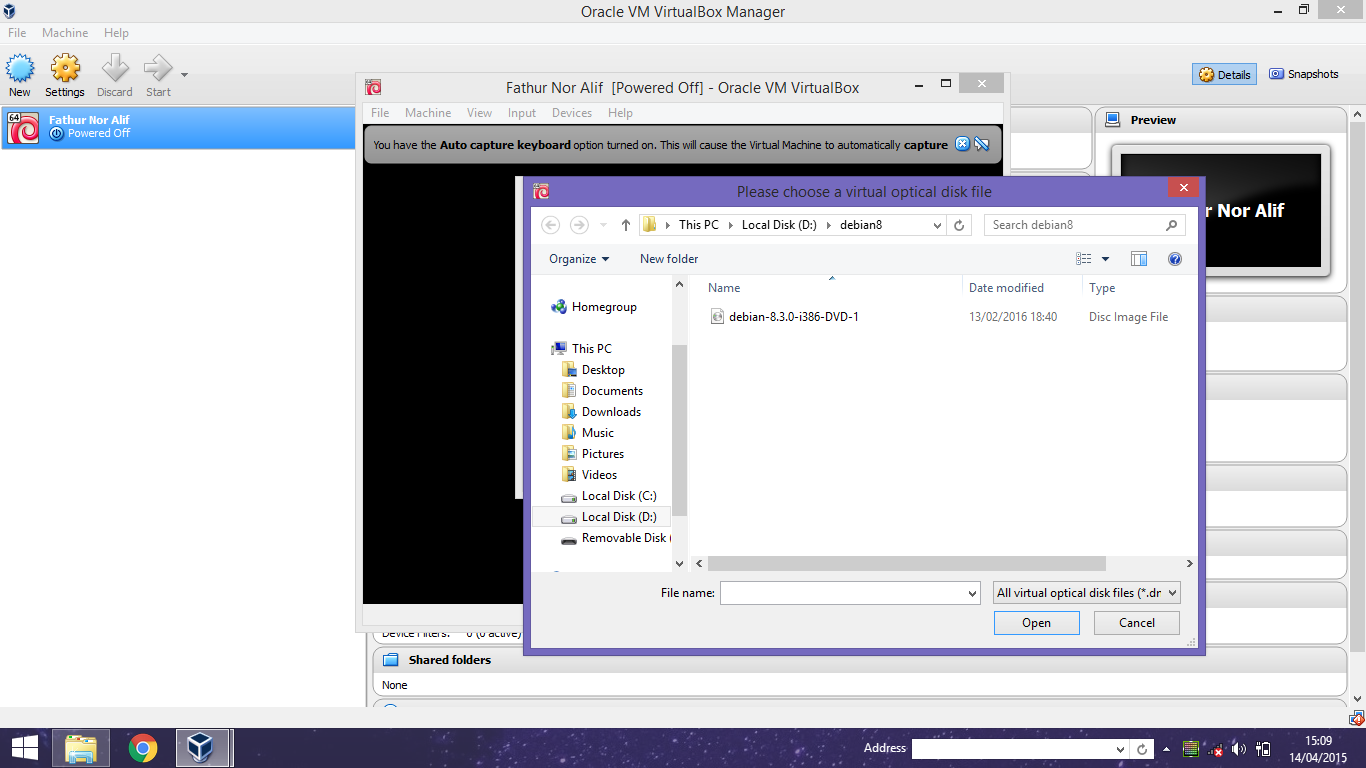Click the Cancel button
The width and height of the screenshot is (1366, 768).
(1136, 623)
